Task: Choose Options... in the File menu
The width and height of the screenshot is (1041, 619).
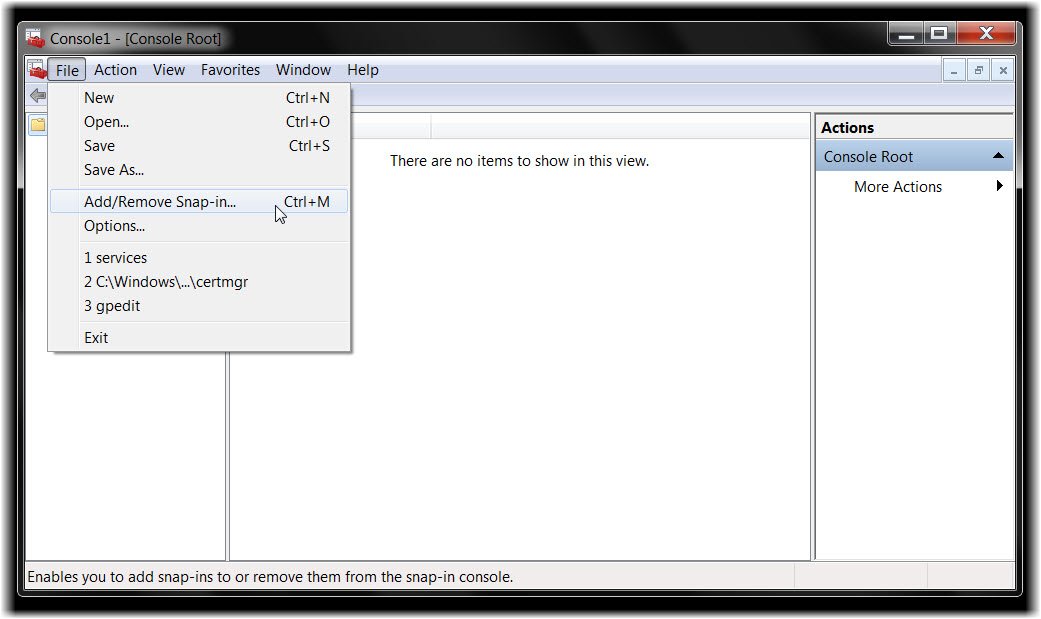Action: click(199, 226)
